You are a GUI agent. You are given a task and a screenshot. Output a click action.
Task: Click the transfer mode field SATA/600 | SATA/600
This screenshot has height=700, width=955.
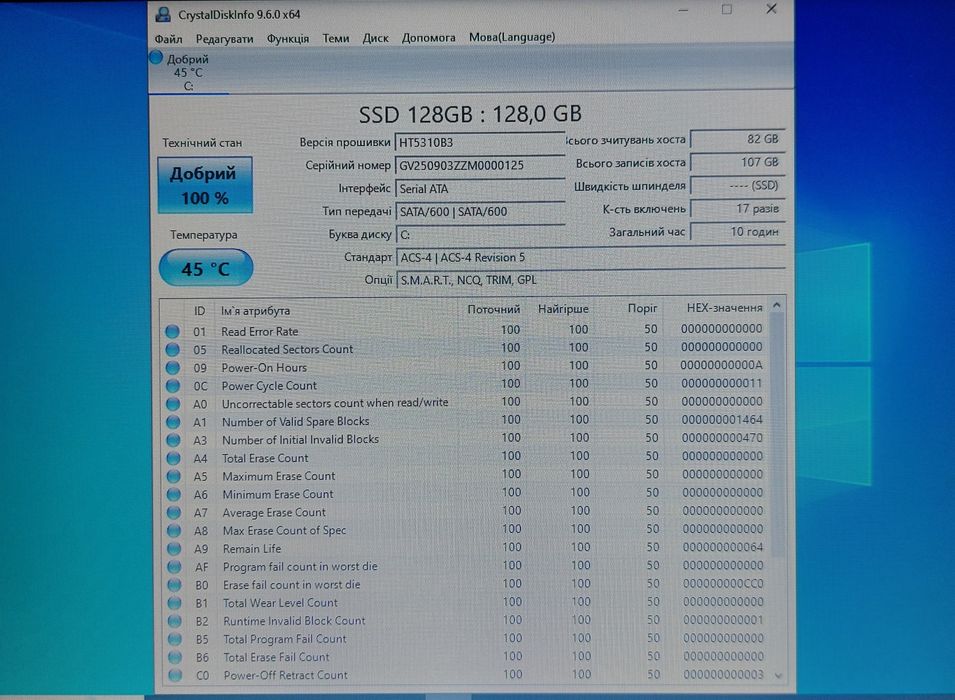pos(480,211)
